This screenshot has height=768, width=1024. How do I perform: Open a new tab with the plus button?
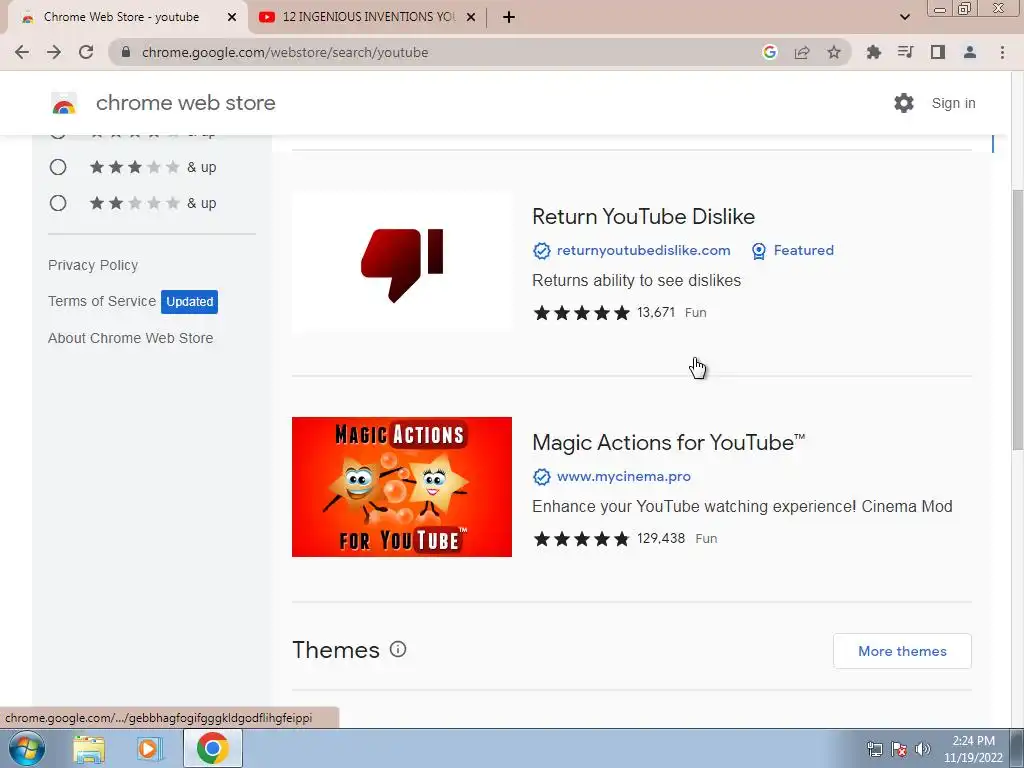509,17
